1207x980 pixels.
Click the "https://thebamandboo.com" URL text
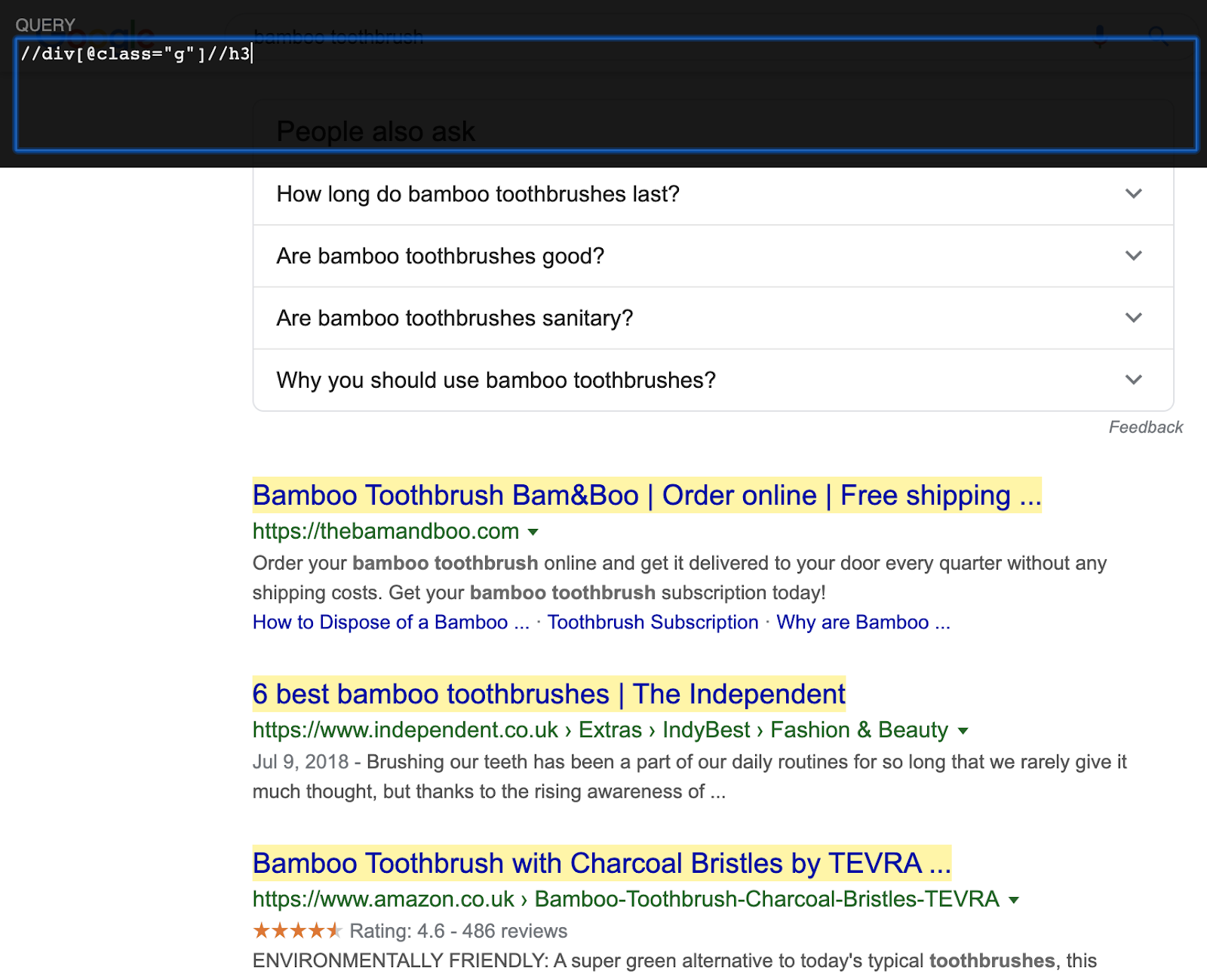(x=385, y=531)
